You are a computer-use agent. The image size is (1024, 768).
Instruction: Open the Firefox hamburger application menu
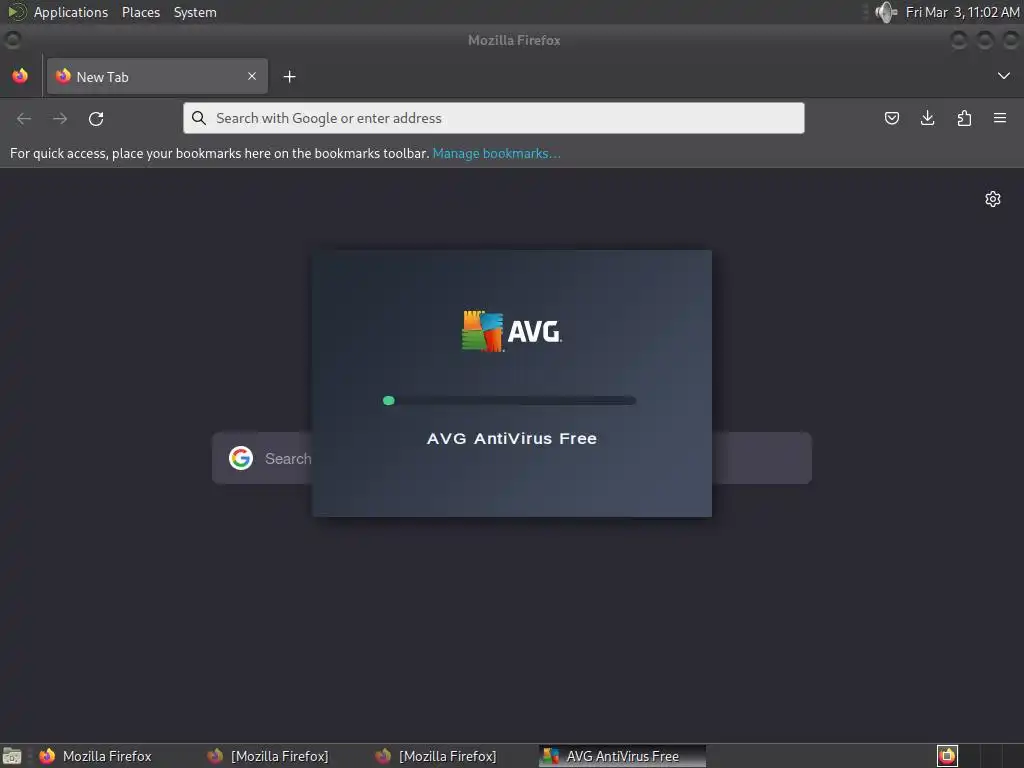[x=1000, y=118]
